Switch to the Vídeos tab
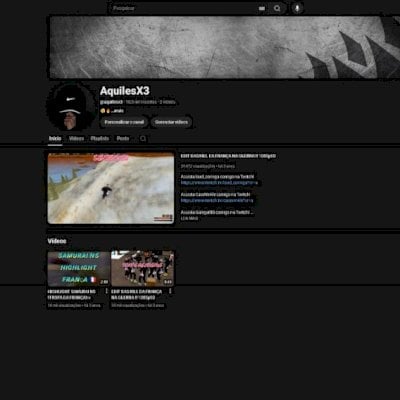This screenshot has width=400, height=400. click(x=76, y=139)
